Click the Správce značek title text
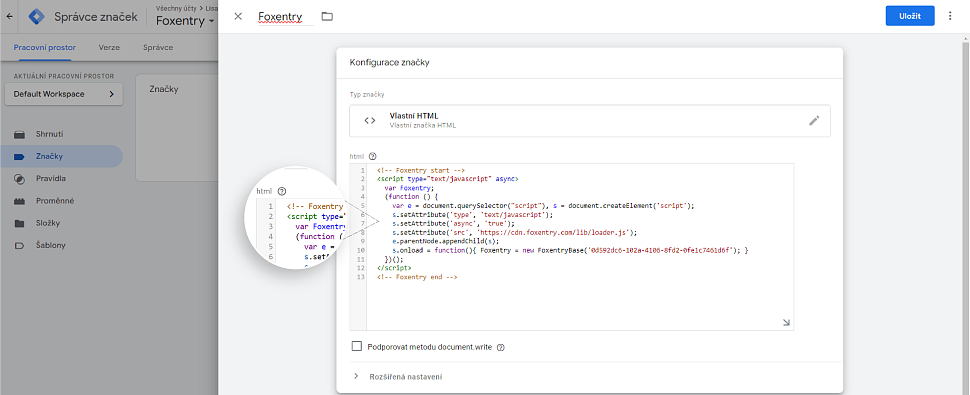The height and width of the screenshot is (395, 970). [96, 17]
